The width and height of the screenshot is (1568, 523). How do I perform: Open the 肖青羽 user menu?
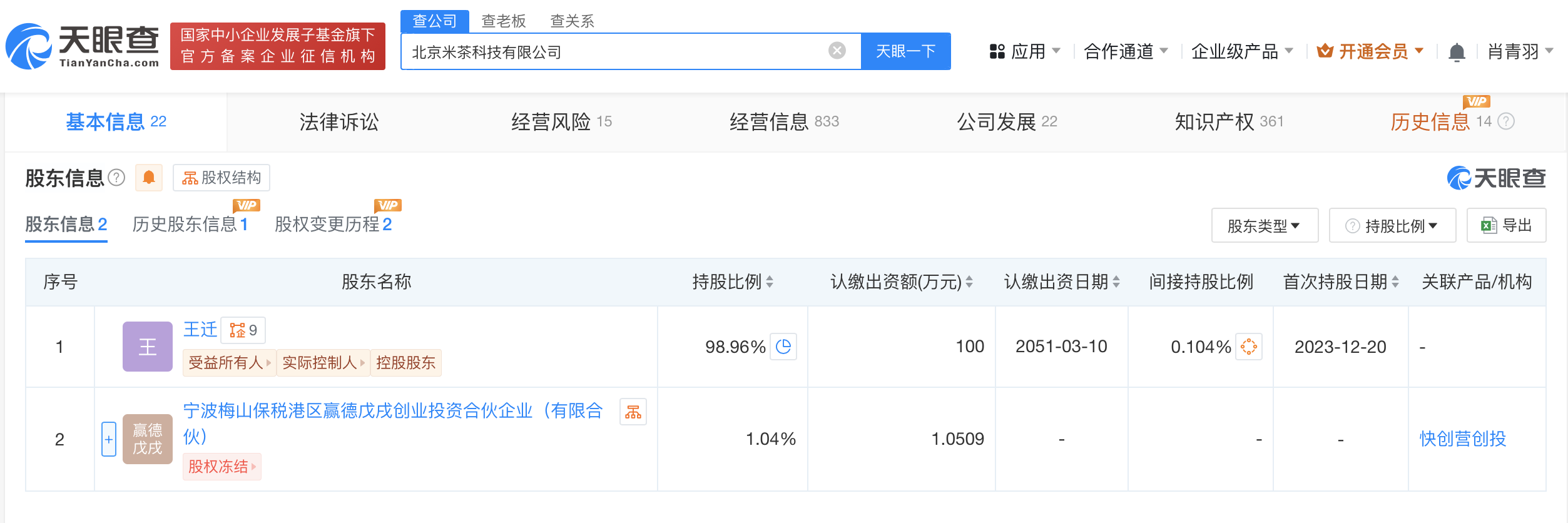click(x=1520, y=51)
